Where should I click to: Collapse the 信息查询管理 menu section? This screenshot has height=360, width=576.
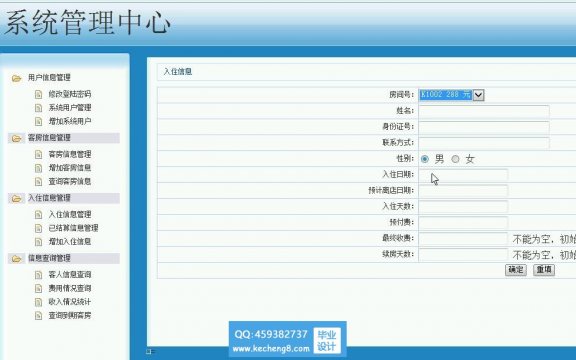49,258
